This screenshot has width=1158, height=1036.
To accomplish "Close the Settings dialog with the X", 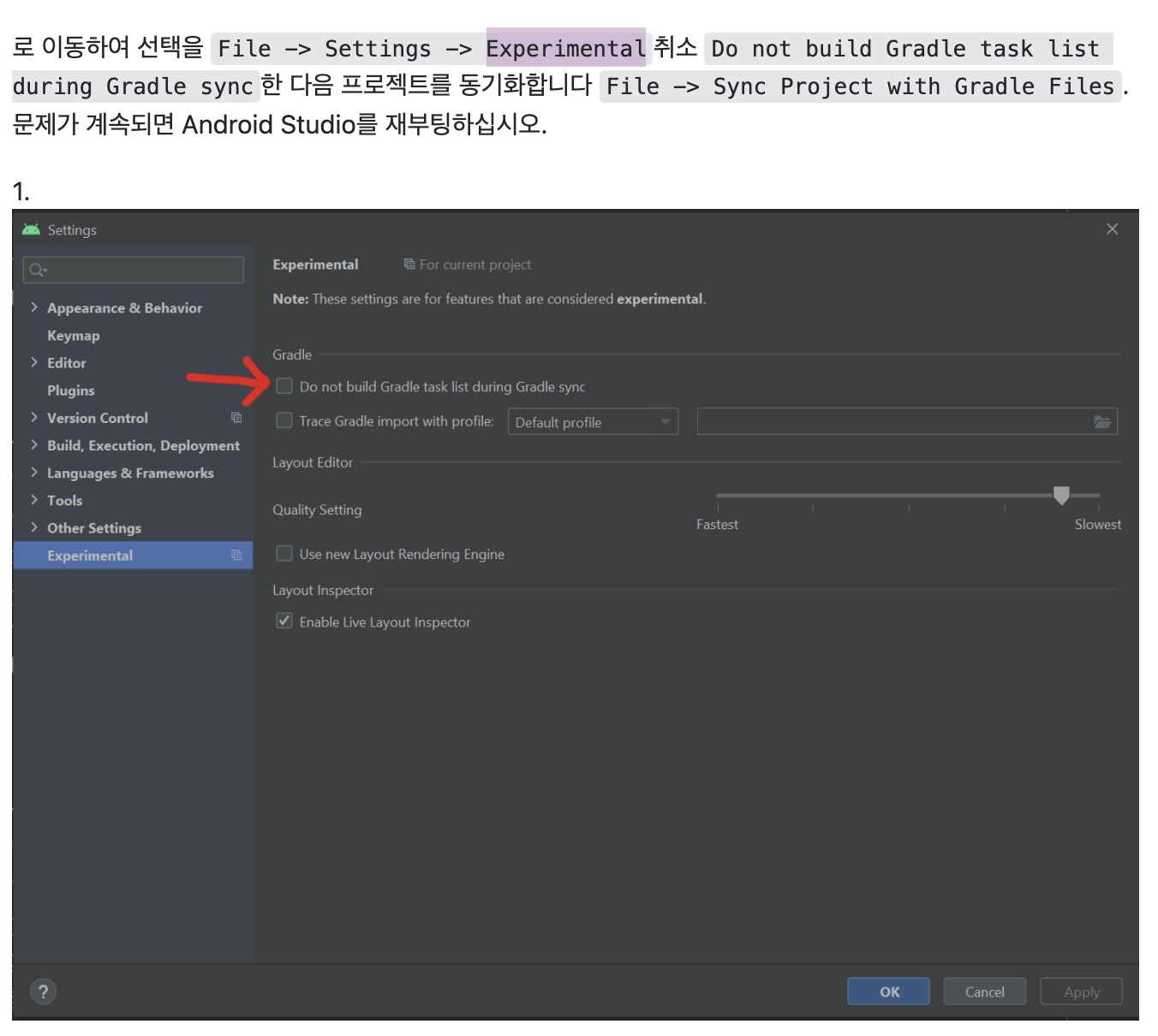I will (x=1112, y=229).
